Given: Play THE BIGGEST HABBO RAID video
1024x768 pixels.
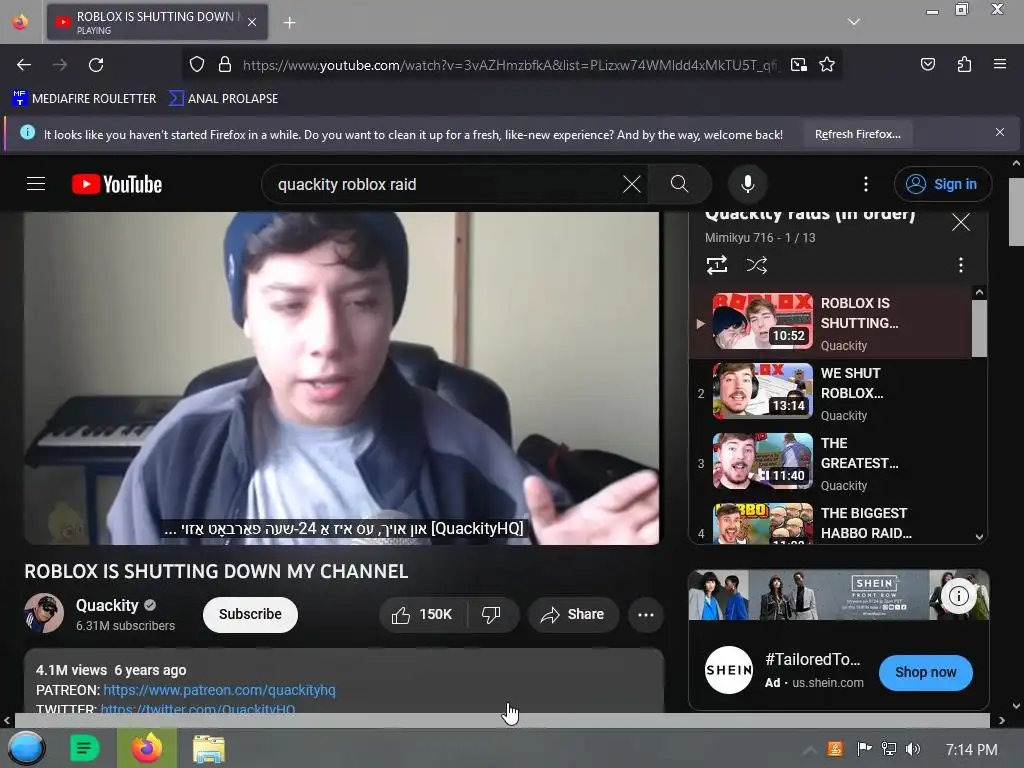Looking at the screenshot, I should point(830,522).
